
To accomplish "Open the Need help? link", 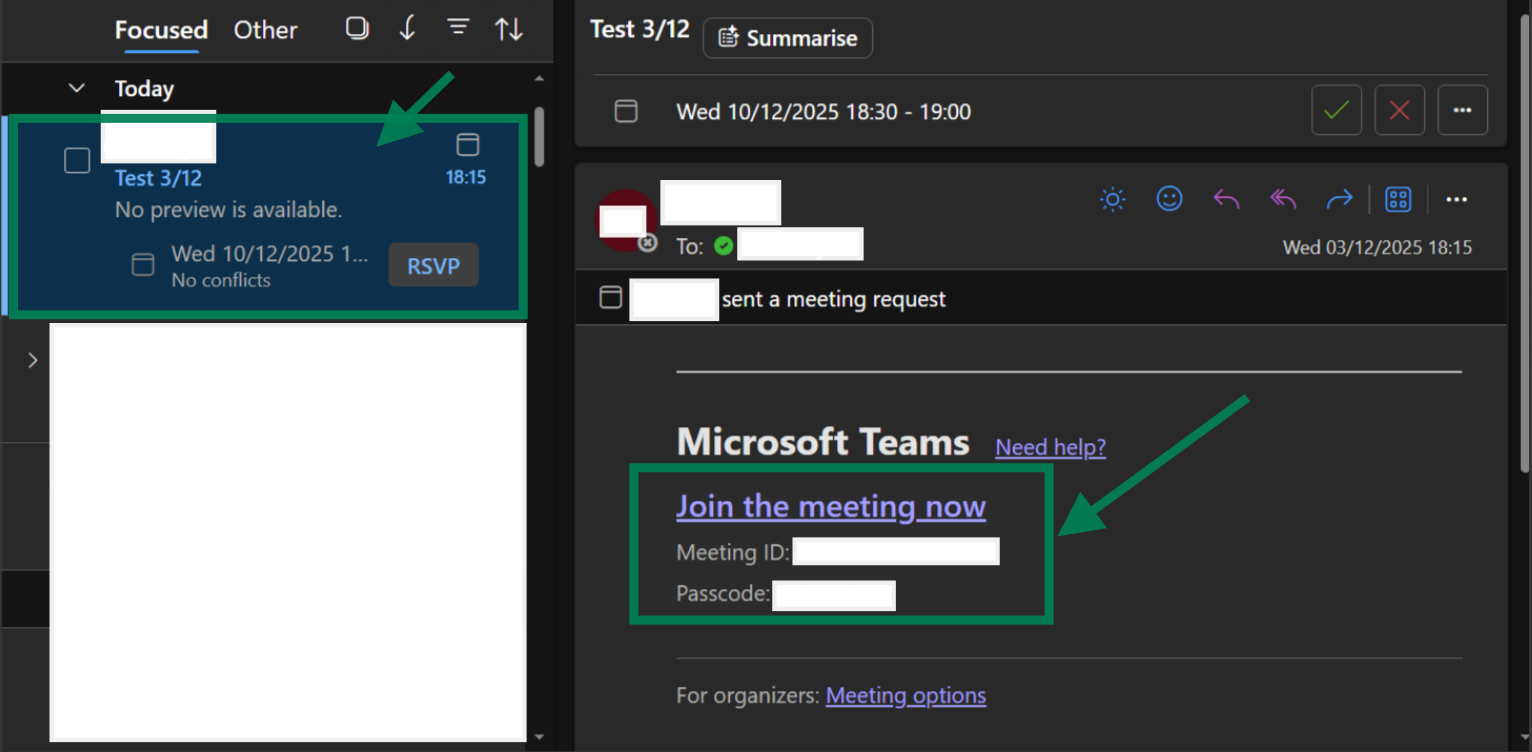I will [1051, 447].
